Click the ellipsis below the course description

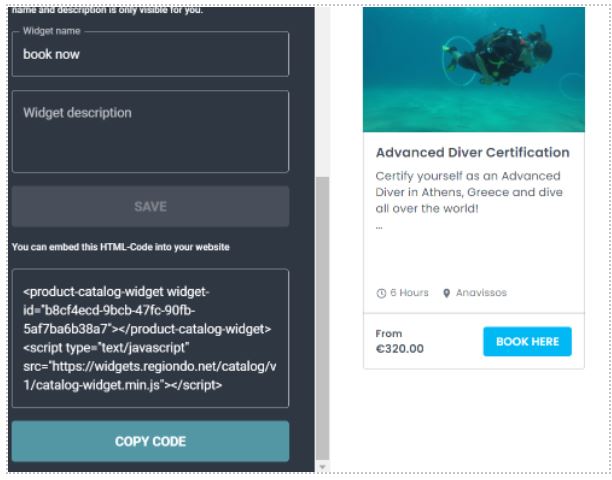[x=379, y=228]
